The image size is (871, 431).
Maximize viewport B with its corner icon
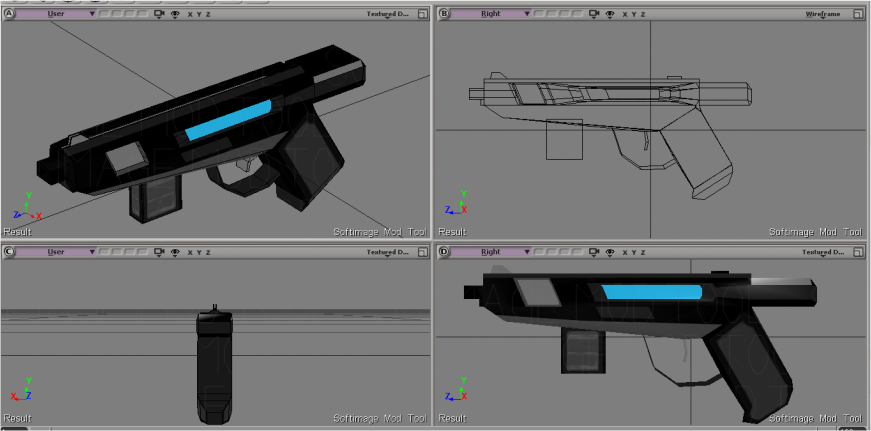pyautogui.click(x=859, y=14)
